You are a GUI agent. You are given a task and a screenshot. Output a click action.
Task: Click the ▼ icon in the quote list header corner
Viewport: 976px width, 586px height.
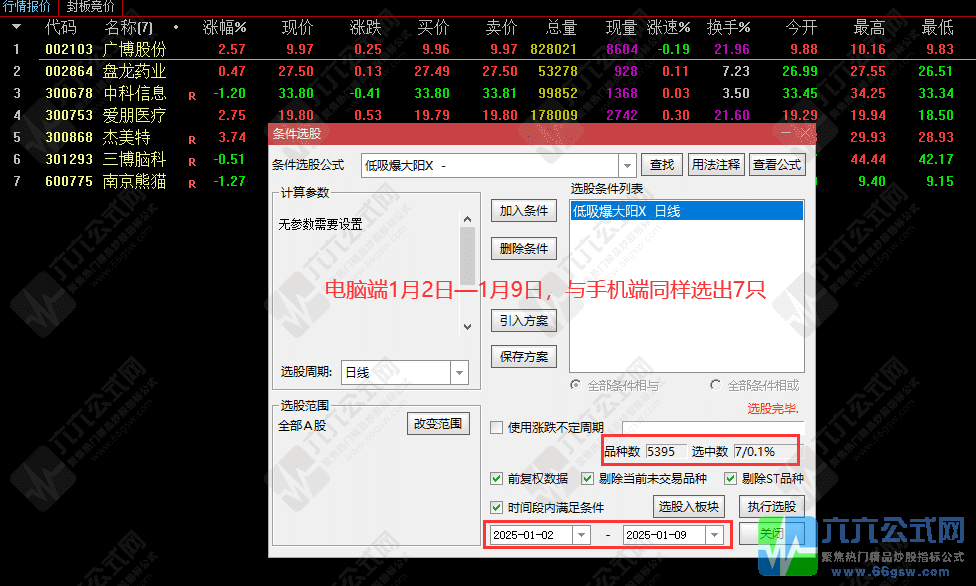pyautogui.click(x=14, y=27)
